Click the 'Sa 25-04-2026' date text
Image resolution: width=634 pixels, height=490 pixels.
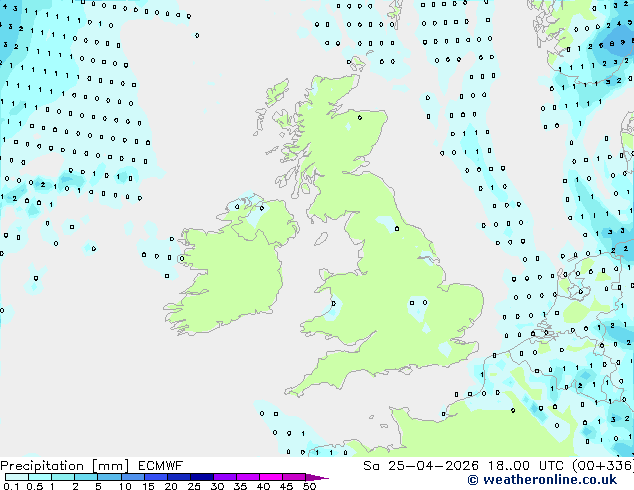coord(421,466)
